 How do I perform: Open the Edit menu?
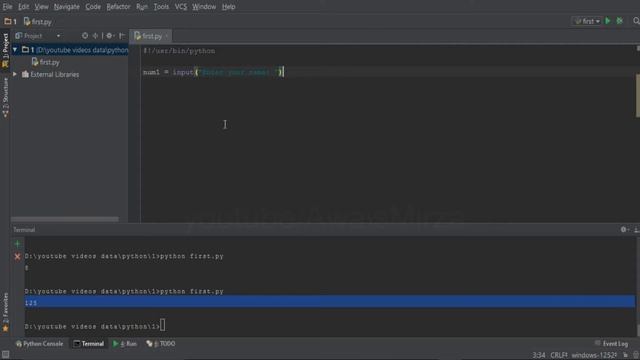click(x=23, y=7)
